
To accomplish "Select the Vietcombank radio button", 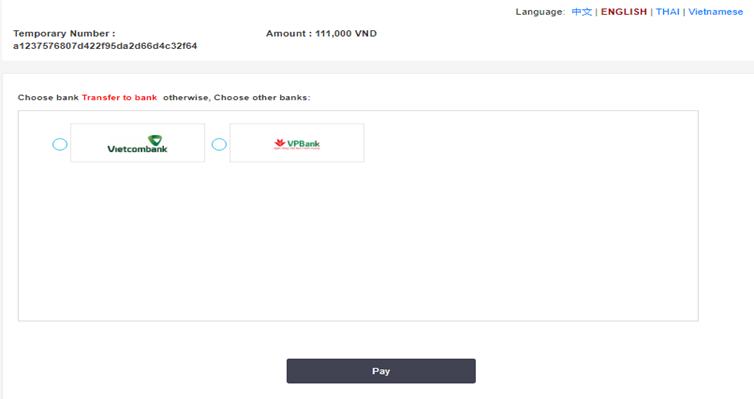I will pos(60,144).
